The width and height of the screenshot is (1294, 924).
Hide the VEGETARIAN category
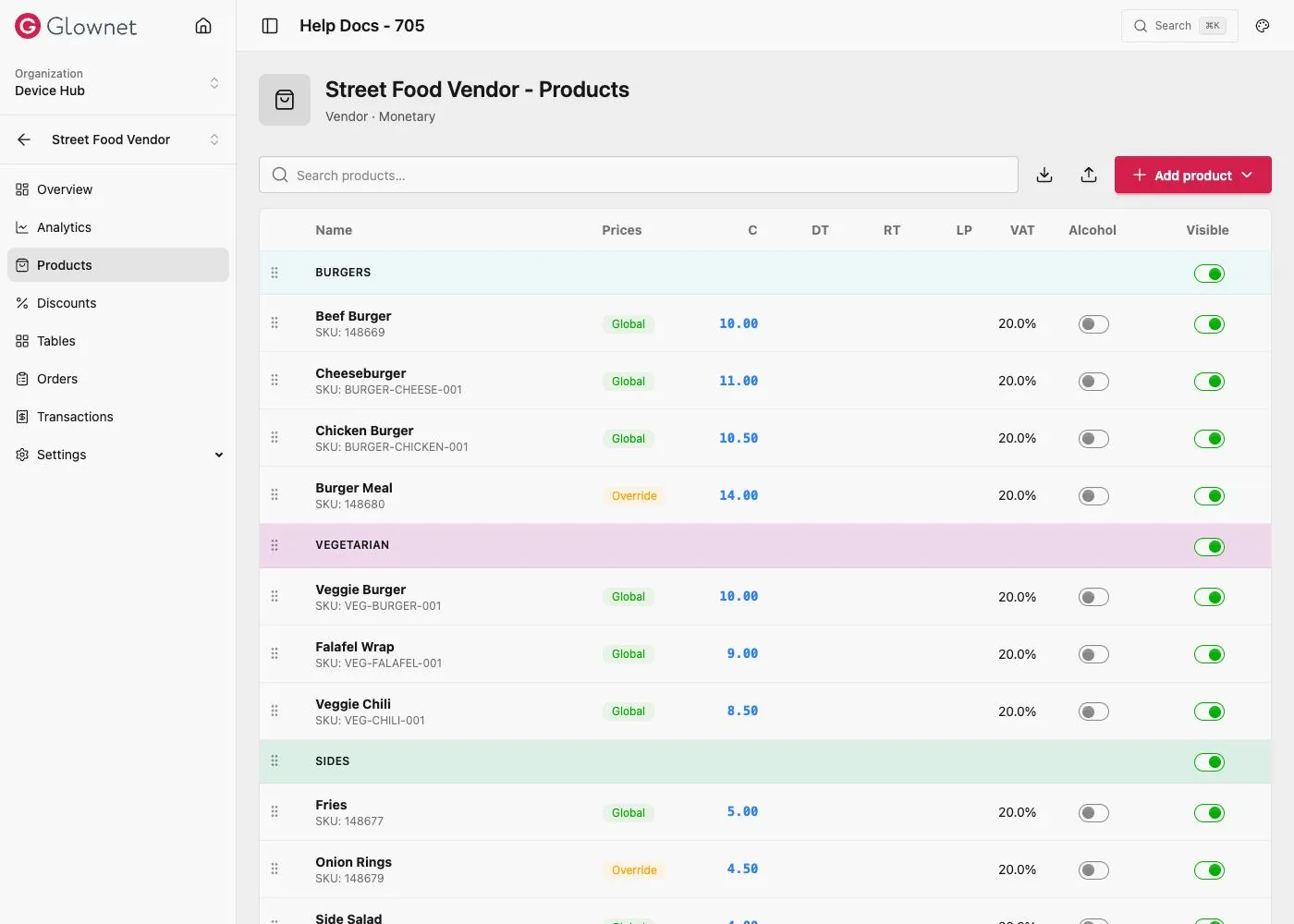[1209, 547]
